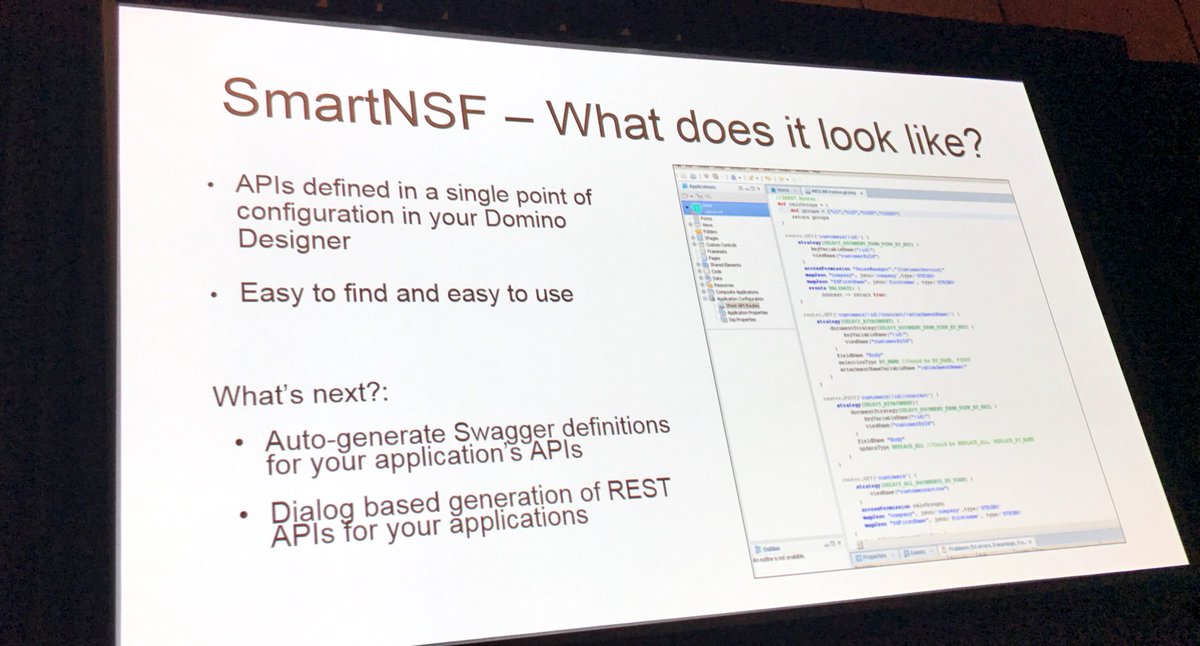Expand the Custom Controls node

693,244
